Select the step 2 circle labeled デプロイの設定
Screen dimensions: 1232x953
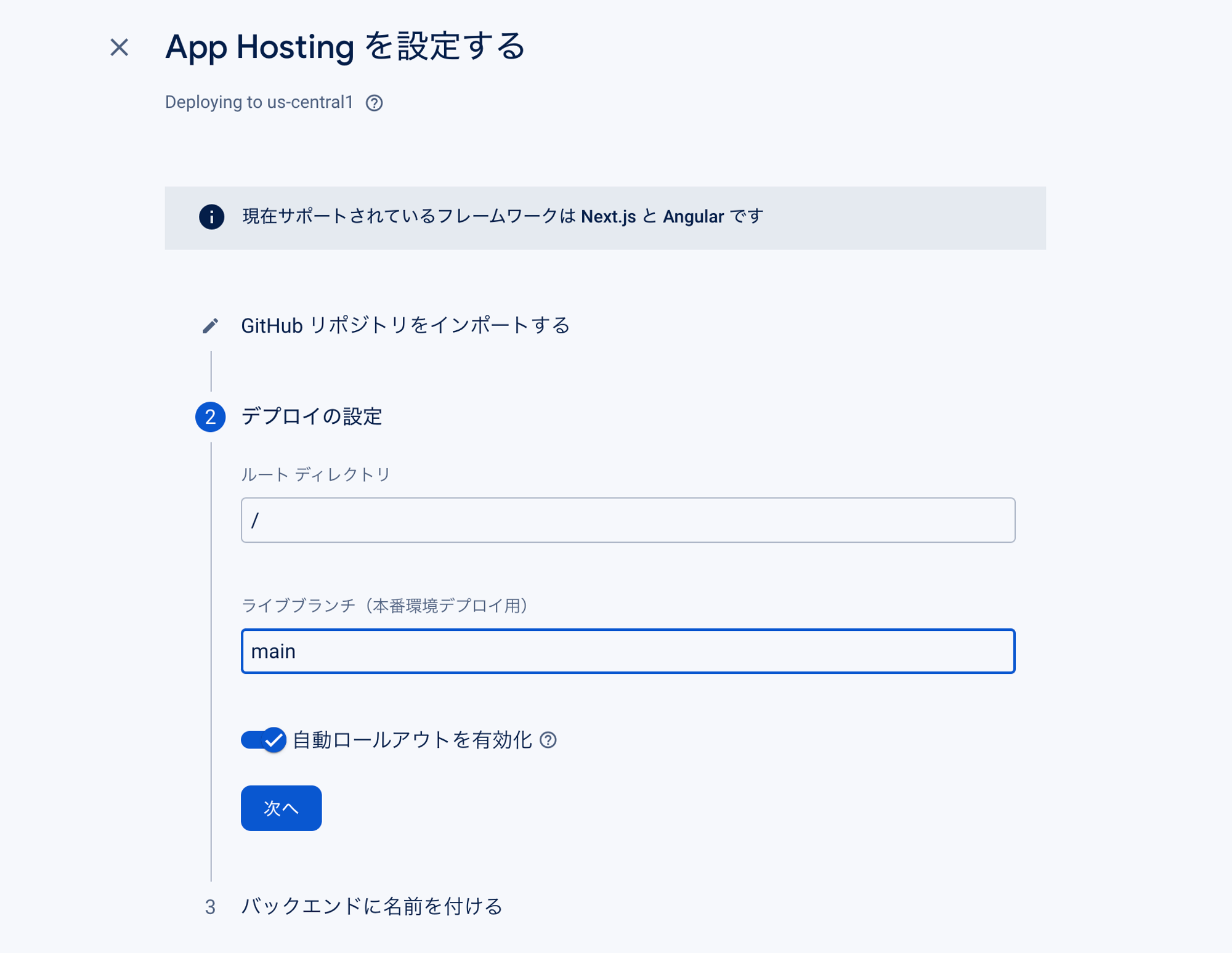[210, 418]
